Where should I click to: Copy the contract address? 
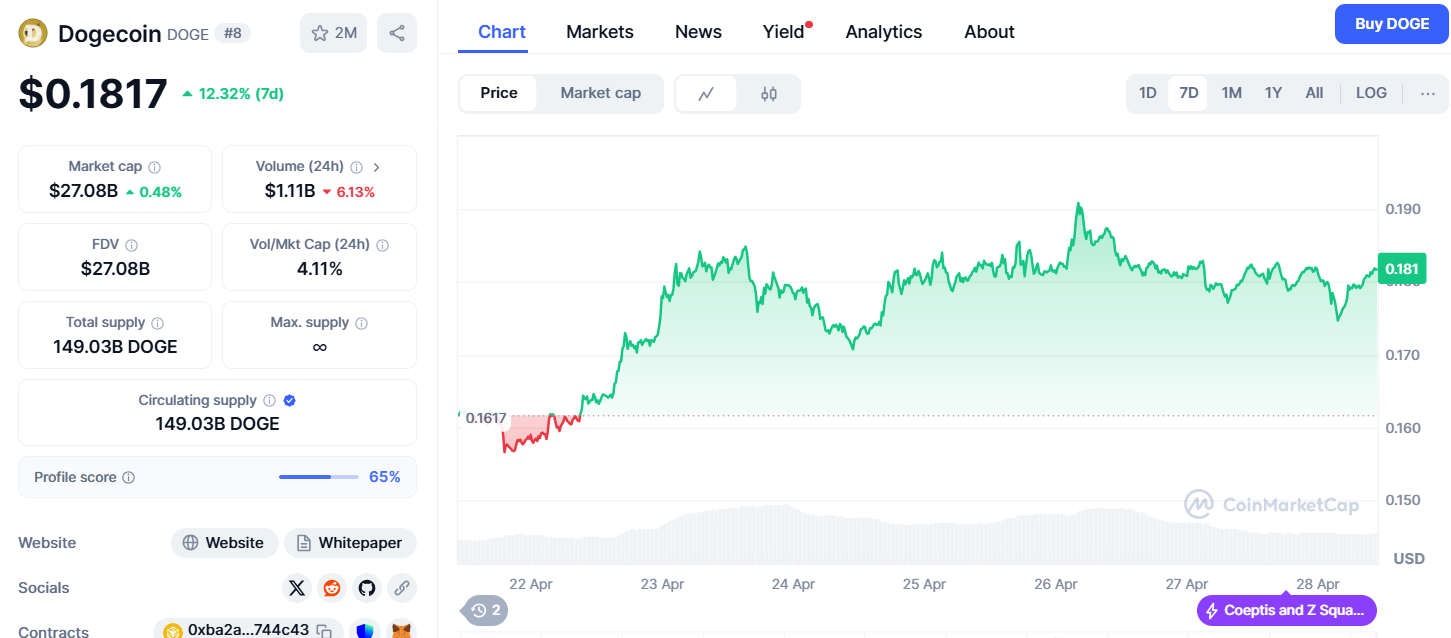pyautogui.click(x=324, y=631)
